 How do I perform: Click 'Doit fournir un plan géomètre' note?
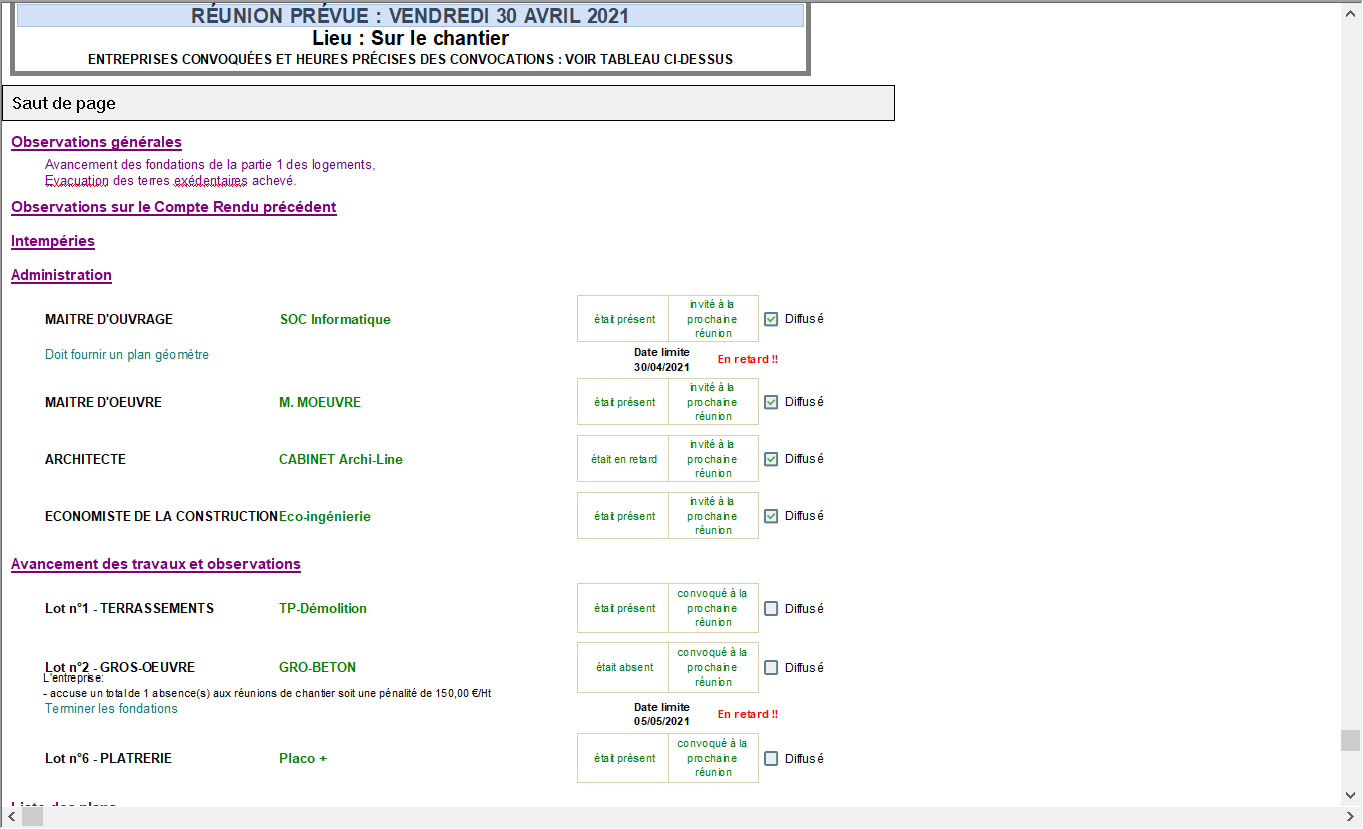click(127, 354)
